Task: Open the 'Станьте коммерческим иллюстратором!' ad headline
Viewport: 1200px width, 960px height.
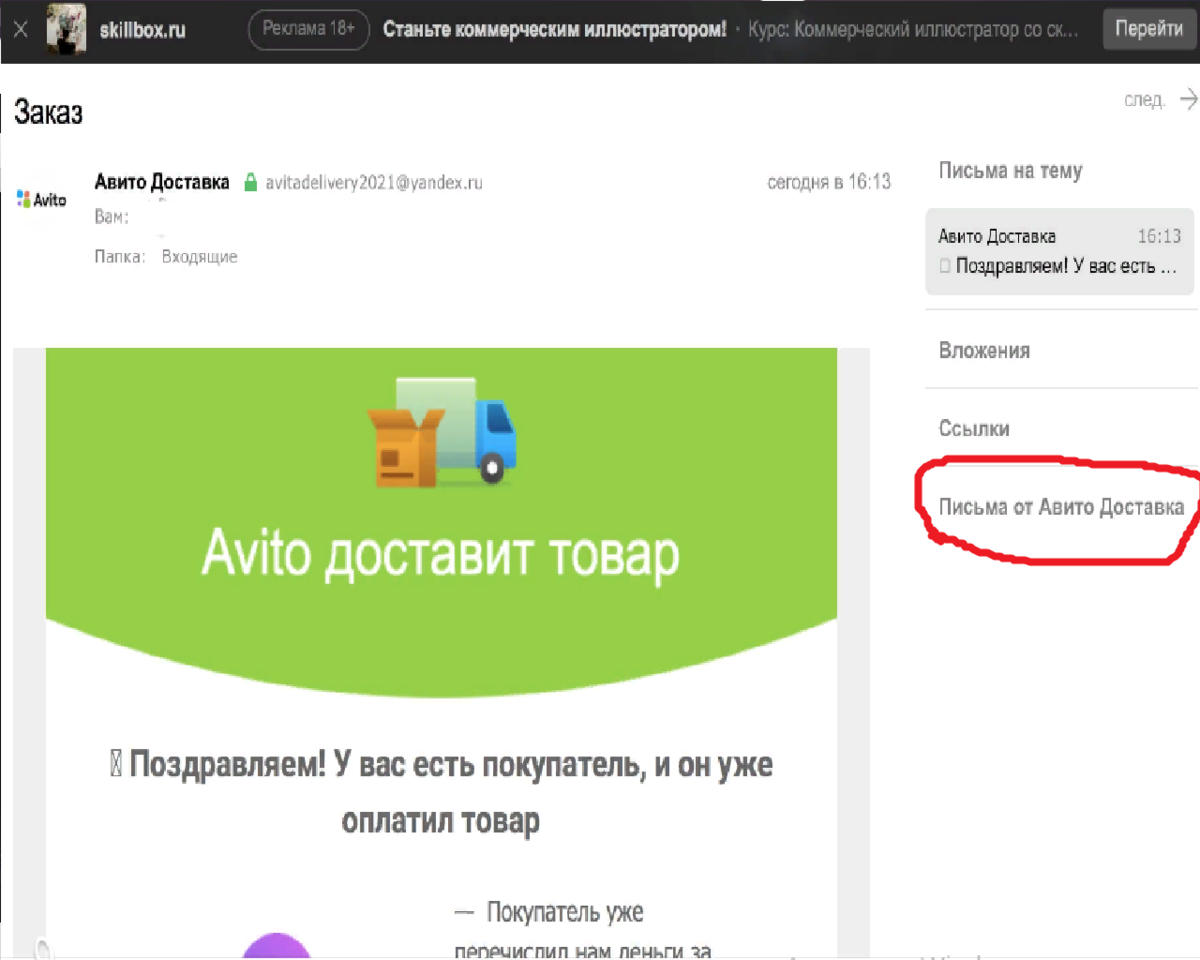Action: [555, 29]
